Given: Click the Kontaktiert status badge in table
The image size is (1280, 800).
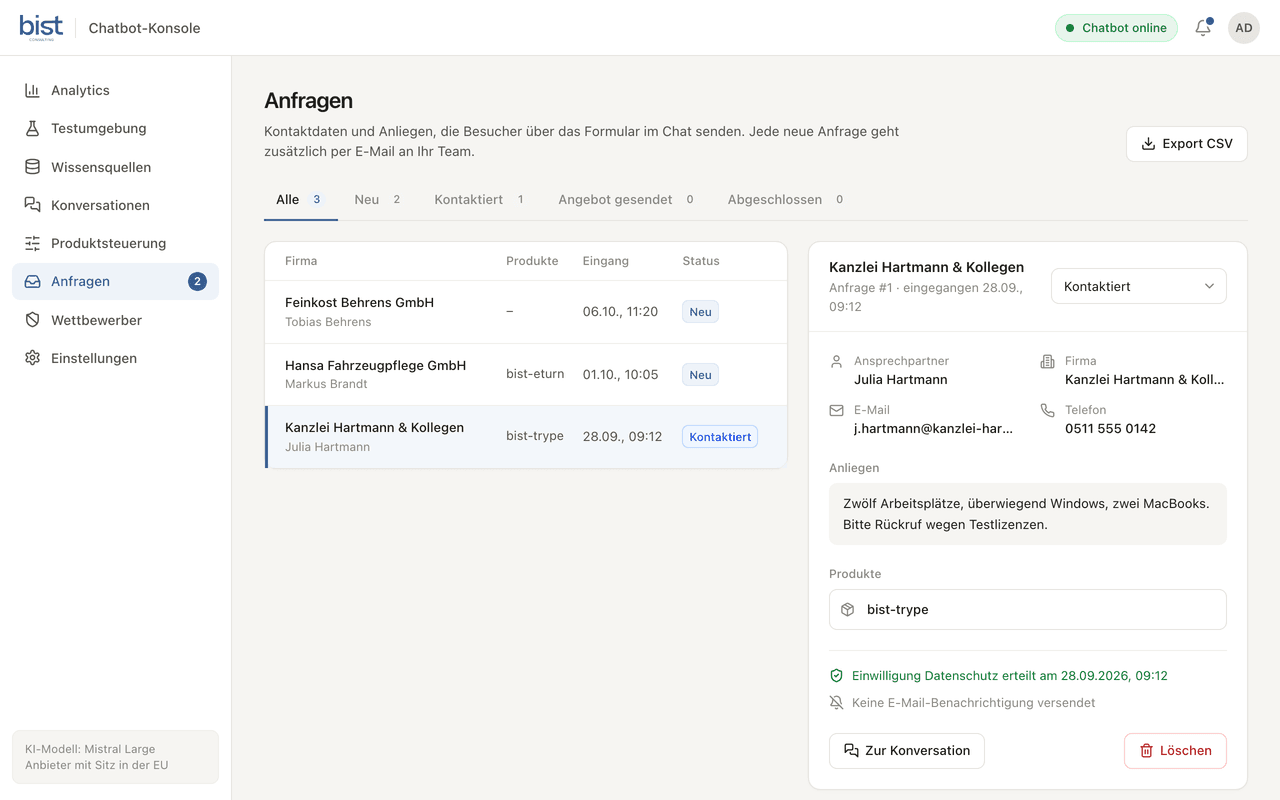Looking at the screenshot, I should [x=720, y=437].
